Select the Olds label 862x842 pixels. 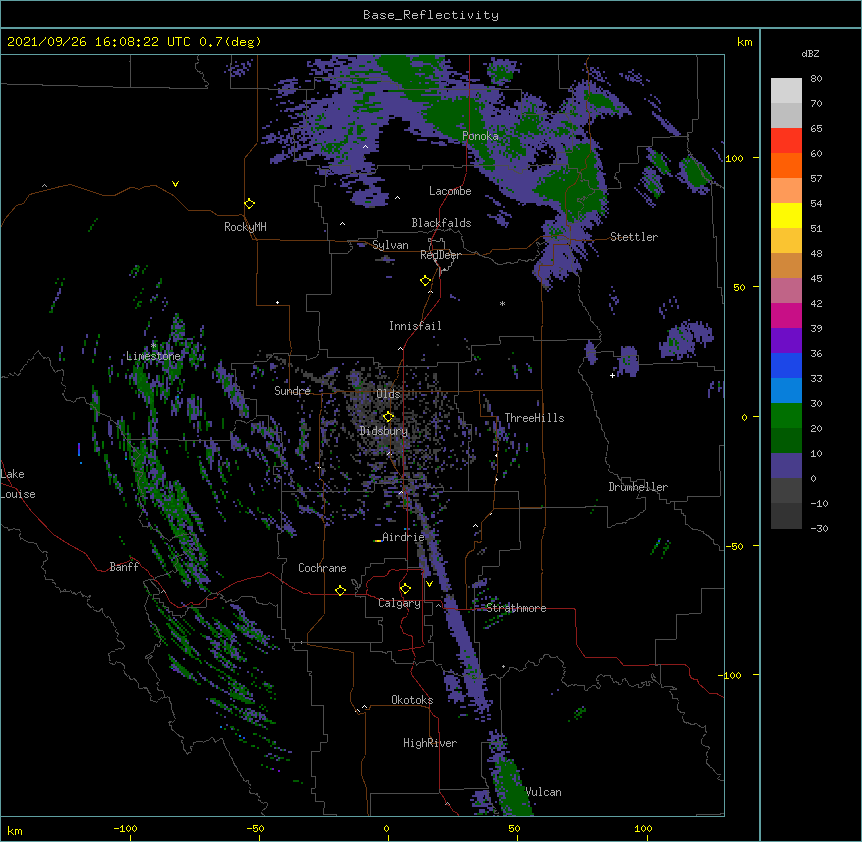pos(388,394)
